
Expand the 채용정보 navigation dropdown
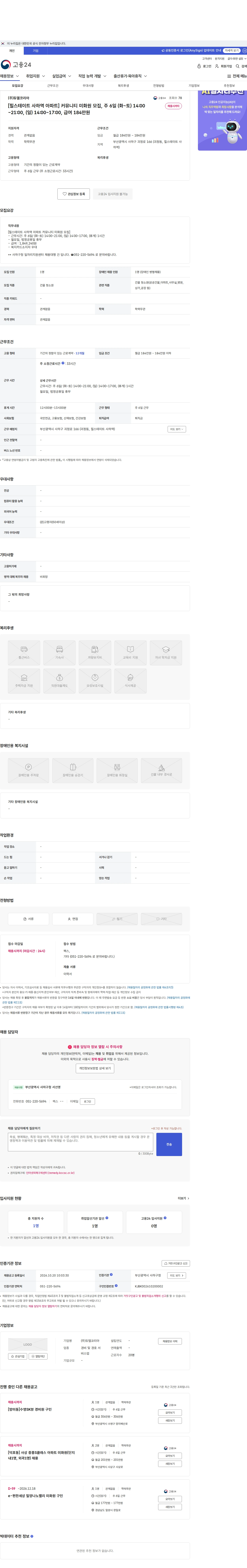pyautogui.click(x=10, y=76)
